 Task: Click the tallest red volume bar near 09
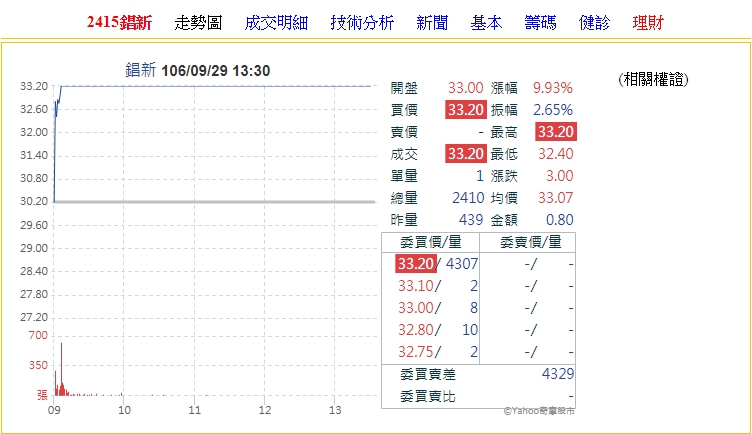pos(61,369)
